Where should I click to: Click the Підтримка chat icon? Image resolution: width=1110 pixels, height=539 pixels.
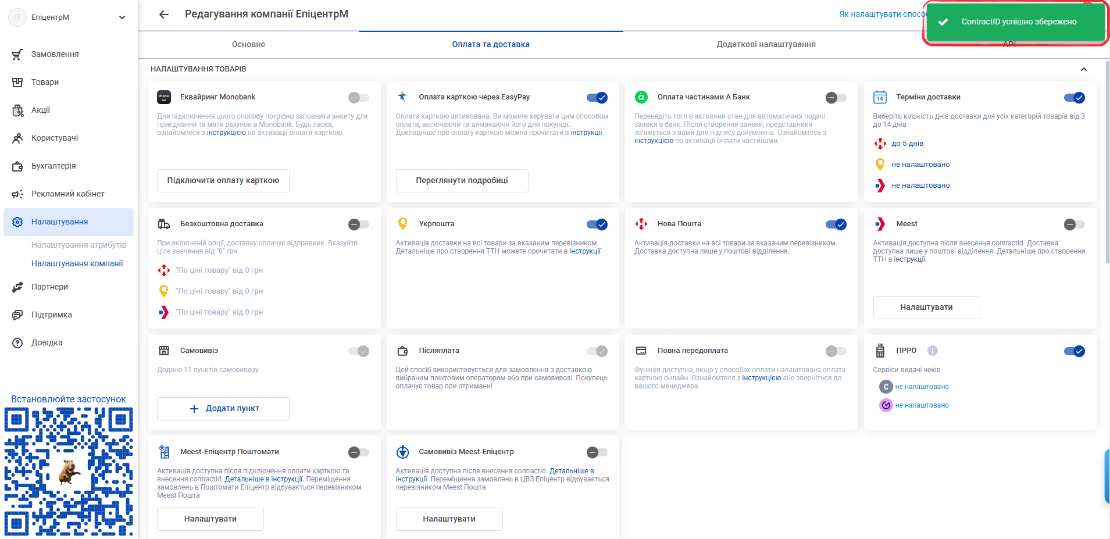point(18,314)
